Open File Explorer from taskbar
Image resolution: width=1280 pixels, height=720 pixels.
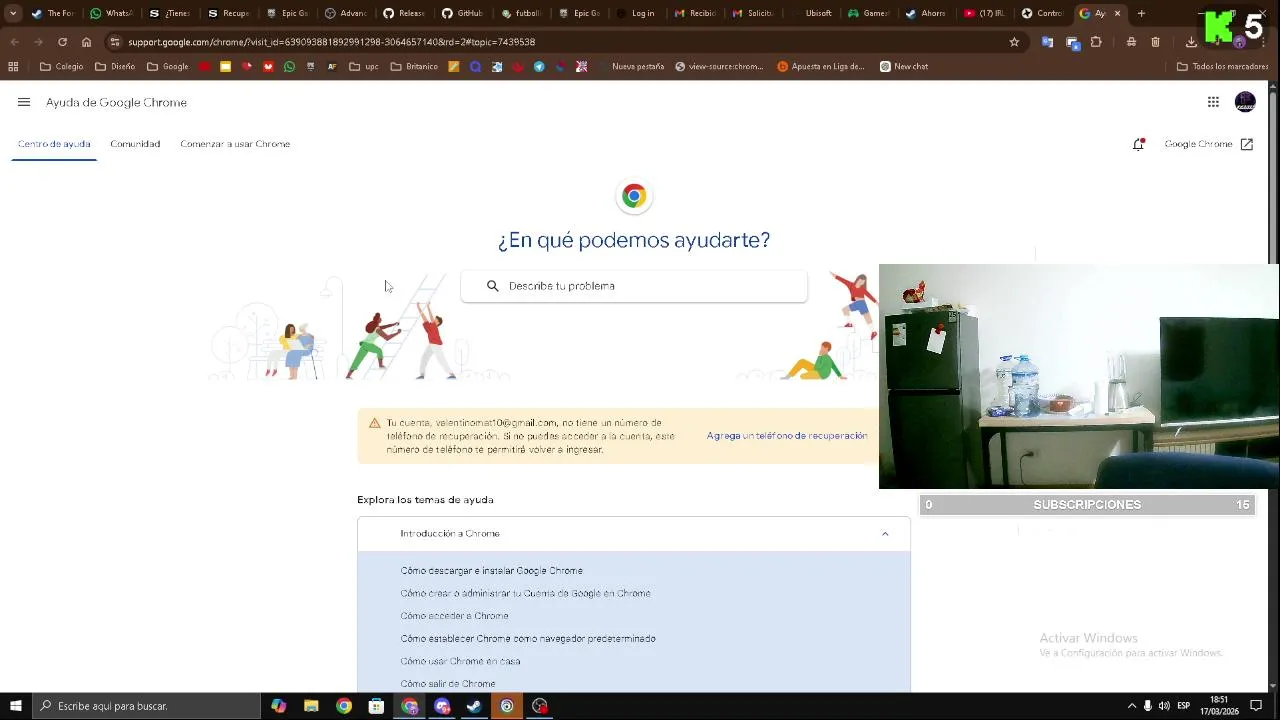click(x=311, y=706)
